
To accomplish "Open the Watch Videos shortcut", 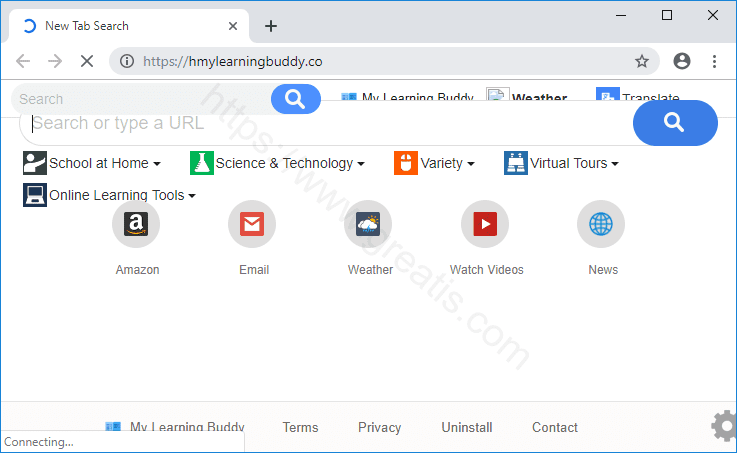I will point(485,224).
